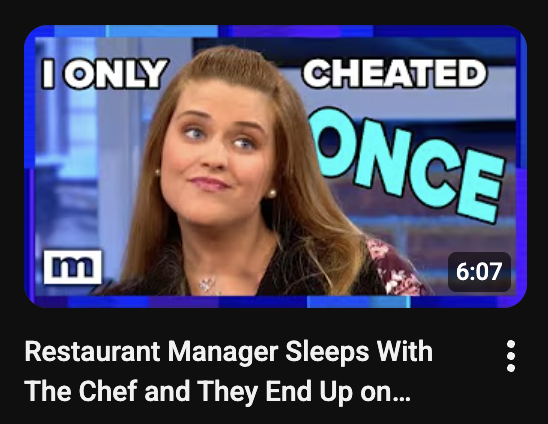Select the cyan 'ONCE' text graphic
Image resolution: width=548 pixels, height=424 pixels.
[407, 164]
